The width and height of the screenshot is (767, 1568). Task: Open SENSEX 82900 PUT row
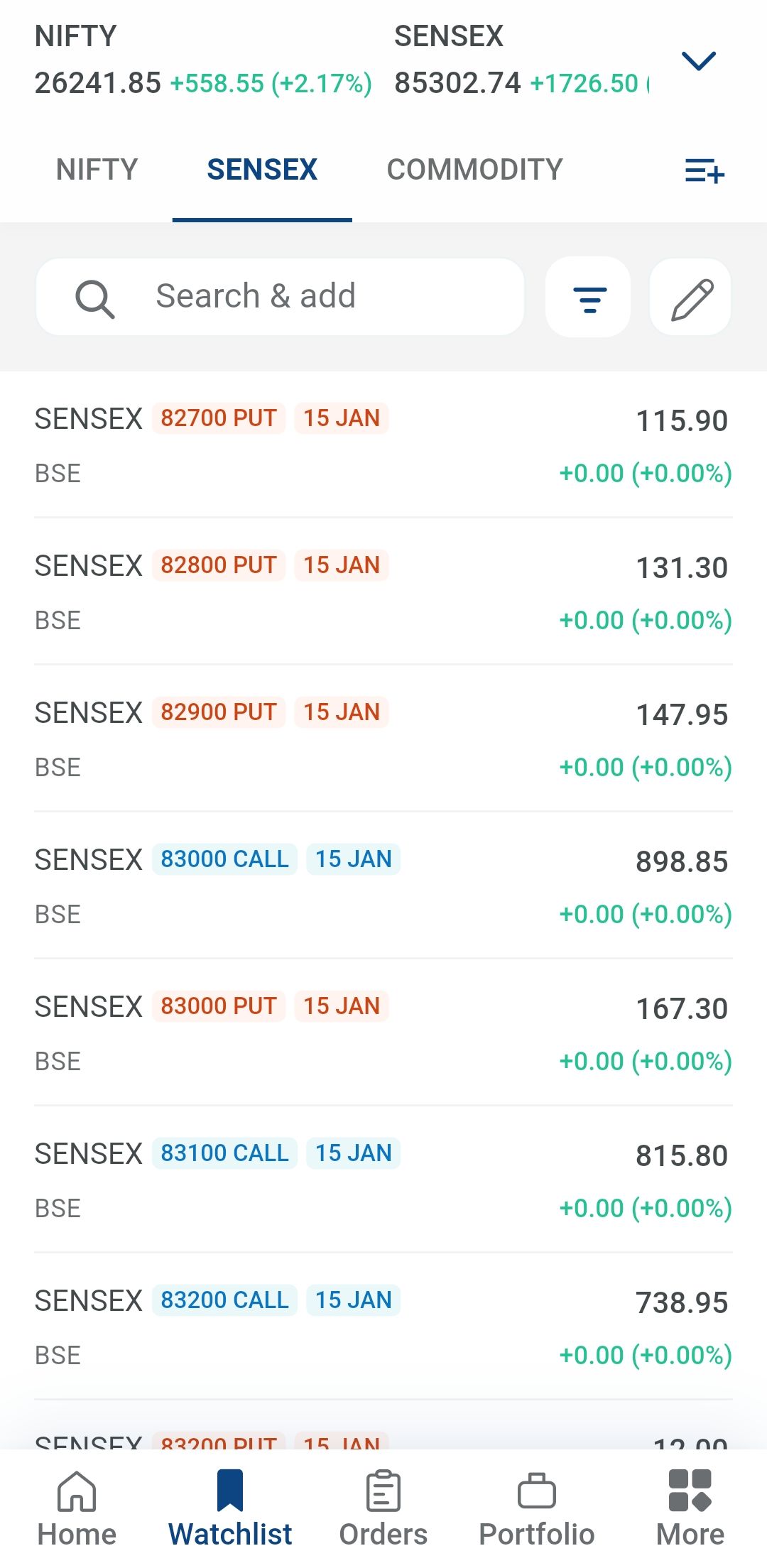click(383, 739)
